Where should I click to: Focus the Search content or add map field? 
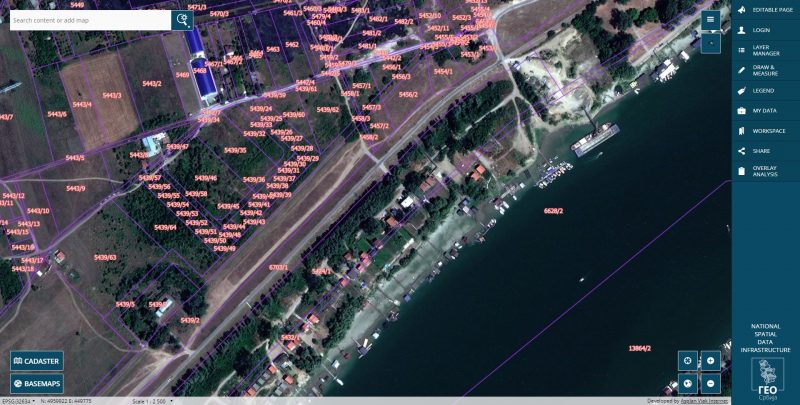coord(90,20)
